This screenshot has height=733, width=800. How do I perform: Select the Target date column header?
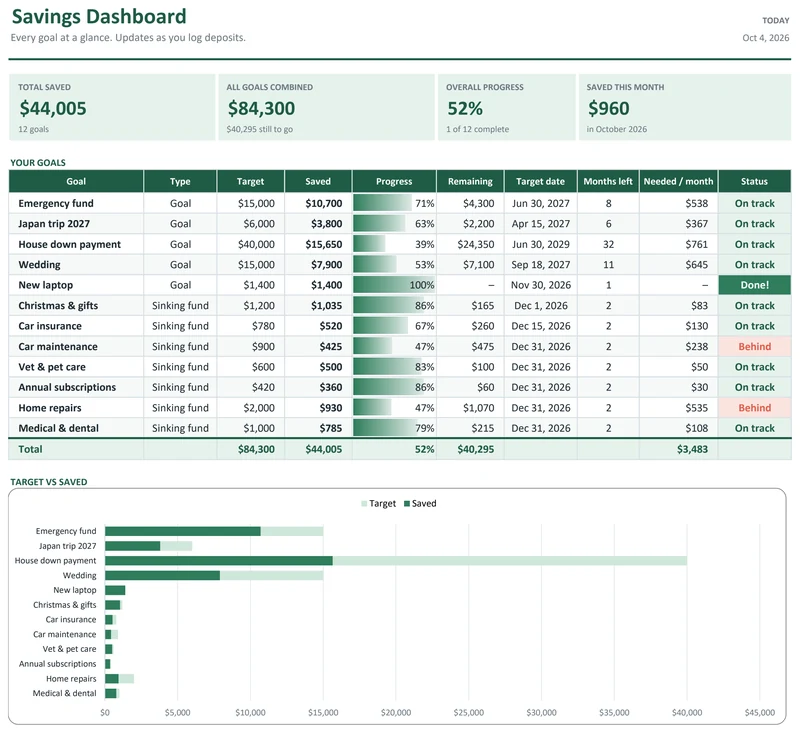point(540,182)
